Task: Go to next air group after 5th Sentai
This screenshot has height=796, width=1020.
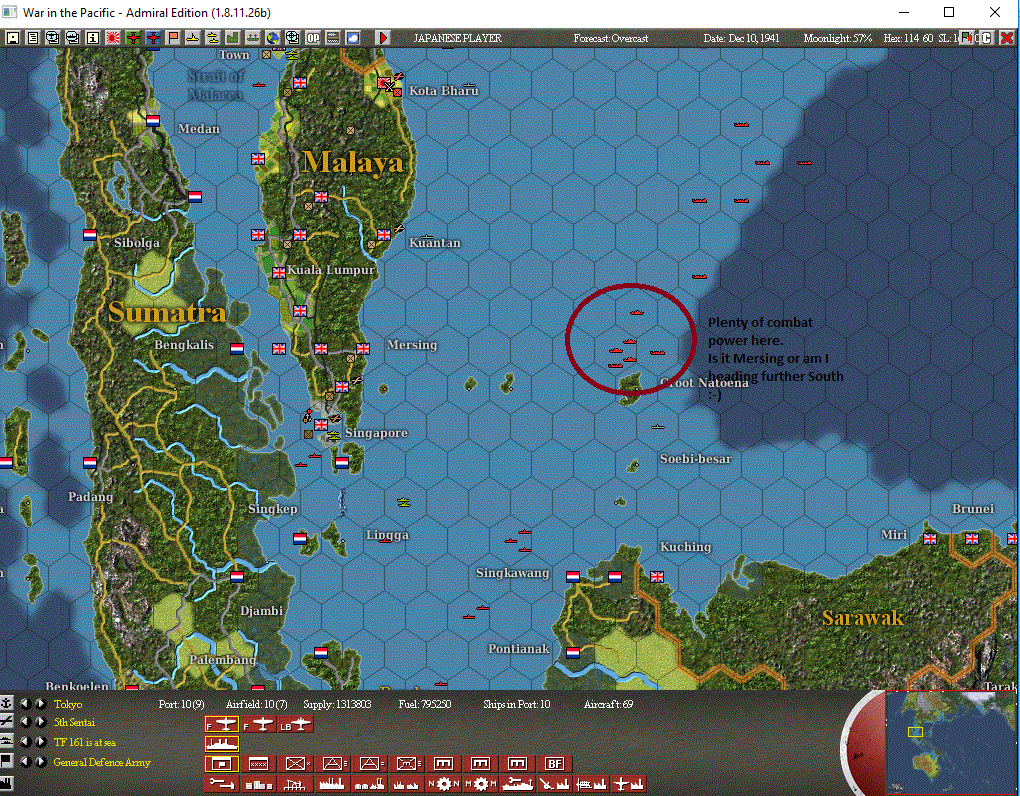Action: (x=40, y=723)
